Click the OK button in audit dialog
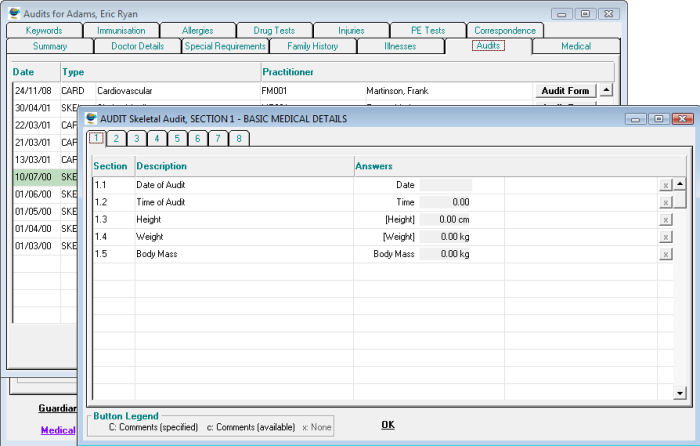Image resolution: width=700 pixels, height=446 pixels. tap(388, 425)
